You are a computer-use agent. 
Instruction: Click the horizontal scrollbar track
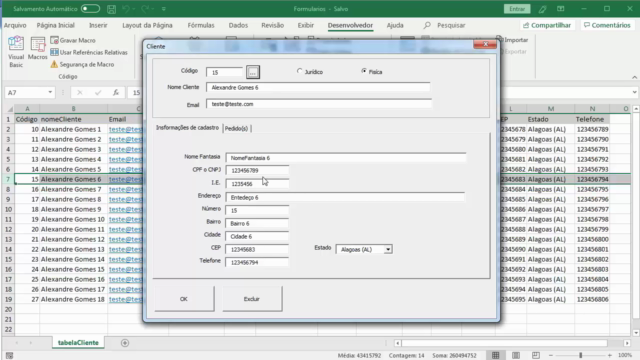coord(504,343)
